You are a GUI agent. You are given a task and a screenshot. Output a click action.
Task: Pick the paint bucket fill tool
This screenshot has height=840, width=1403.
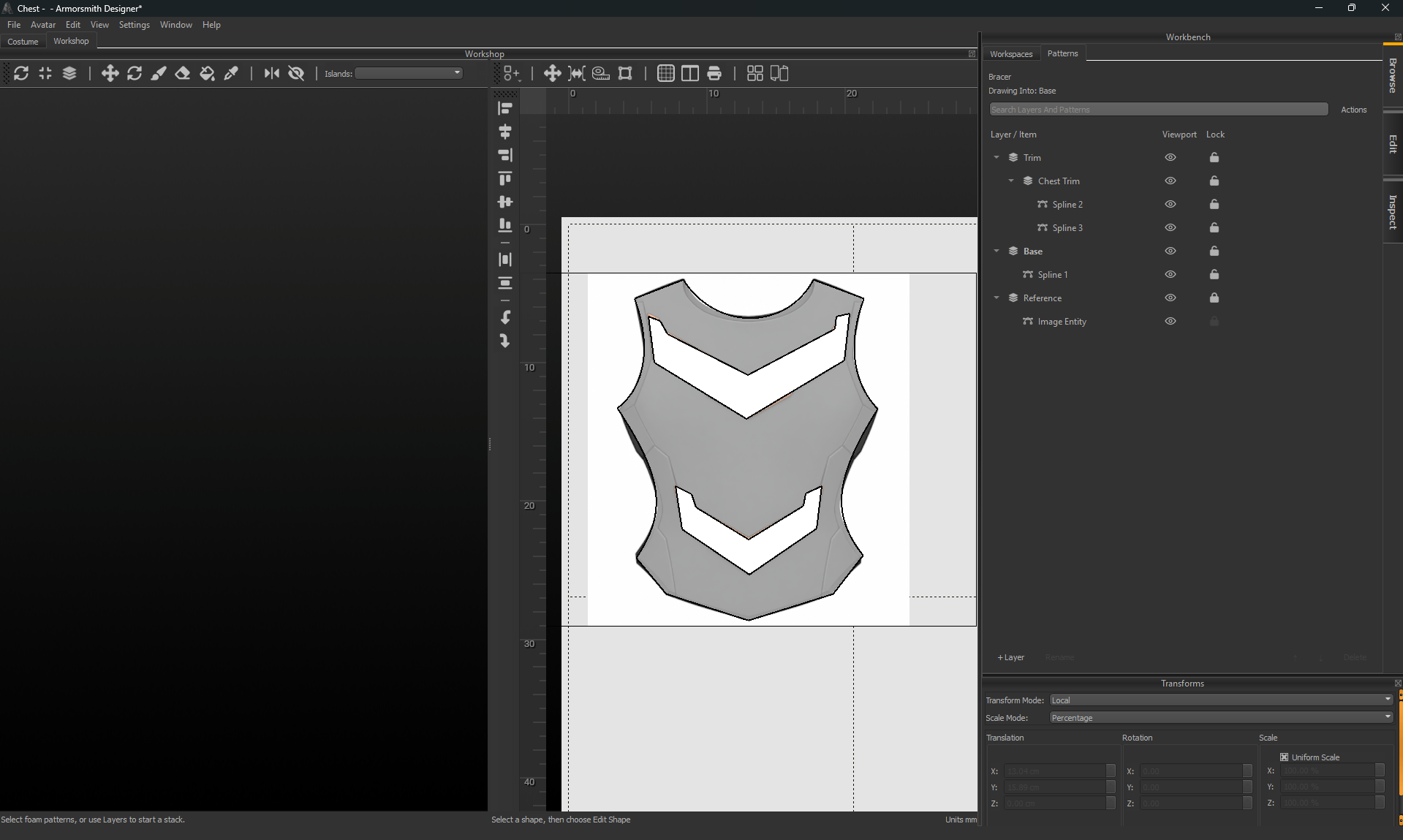(207, 73)
